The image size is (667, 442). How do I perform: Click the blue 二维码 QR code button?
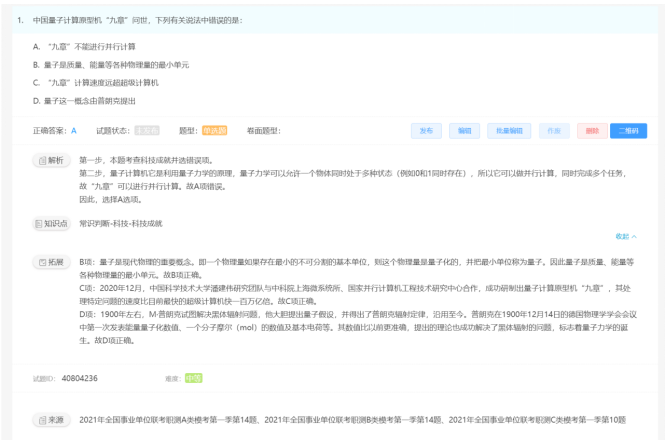coord(629,131)
